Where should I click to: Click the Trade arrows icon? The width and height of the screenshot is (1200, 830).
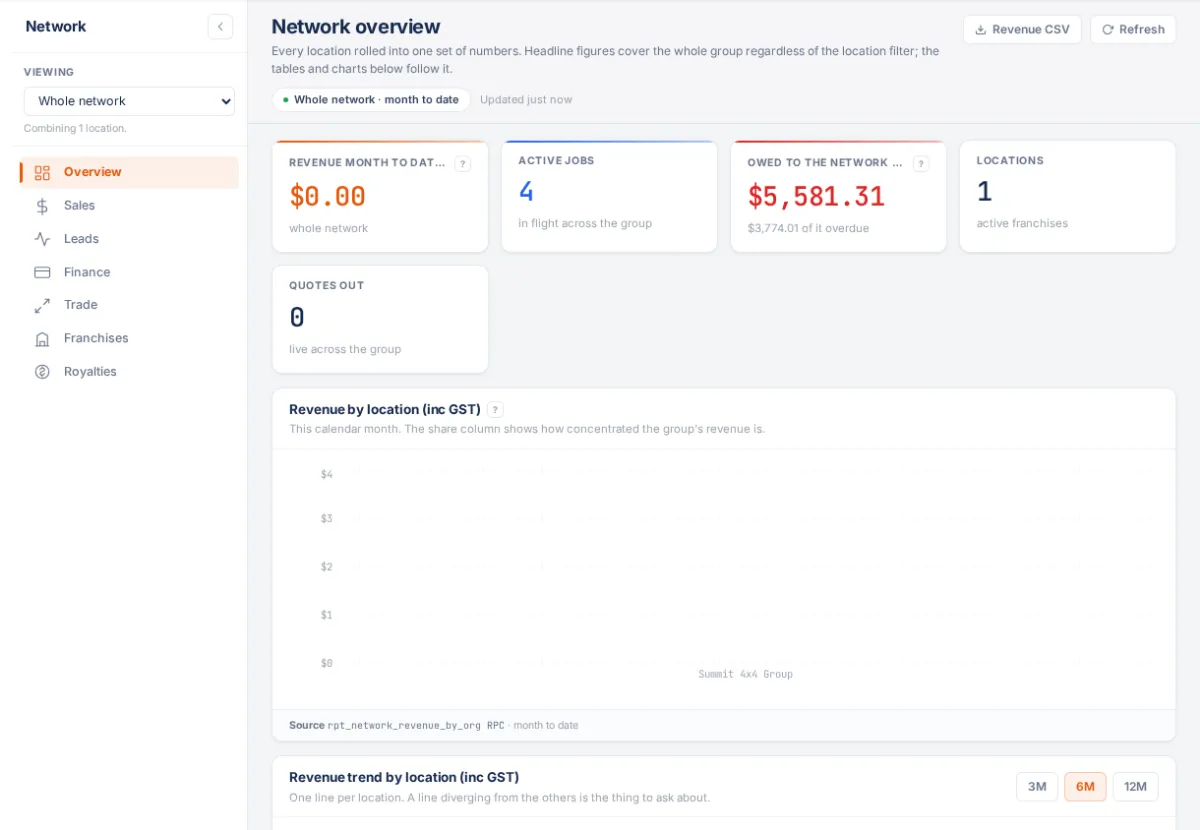(42, 305)
